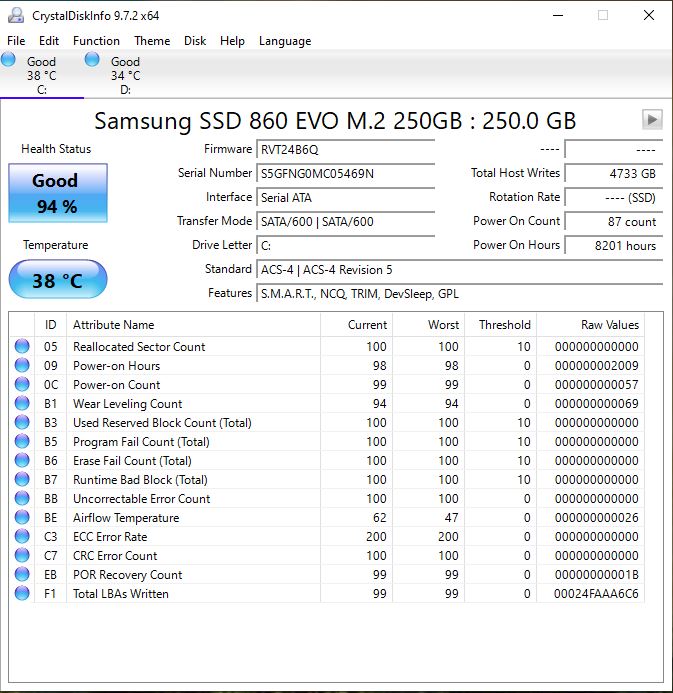Click status orb for CRC Error Count

(22, 555)
